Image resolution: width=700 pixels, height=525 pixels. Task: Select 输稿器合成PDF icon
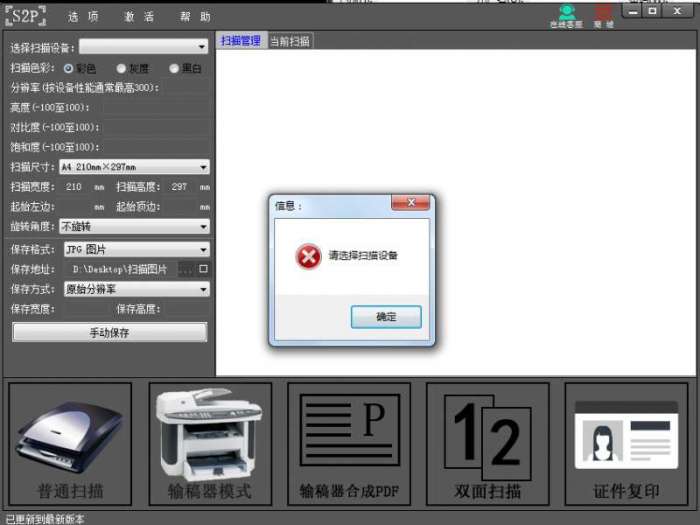tap(349, 444)
